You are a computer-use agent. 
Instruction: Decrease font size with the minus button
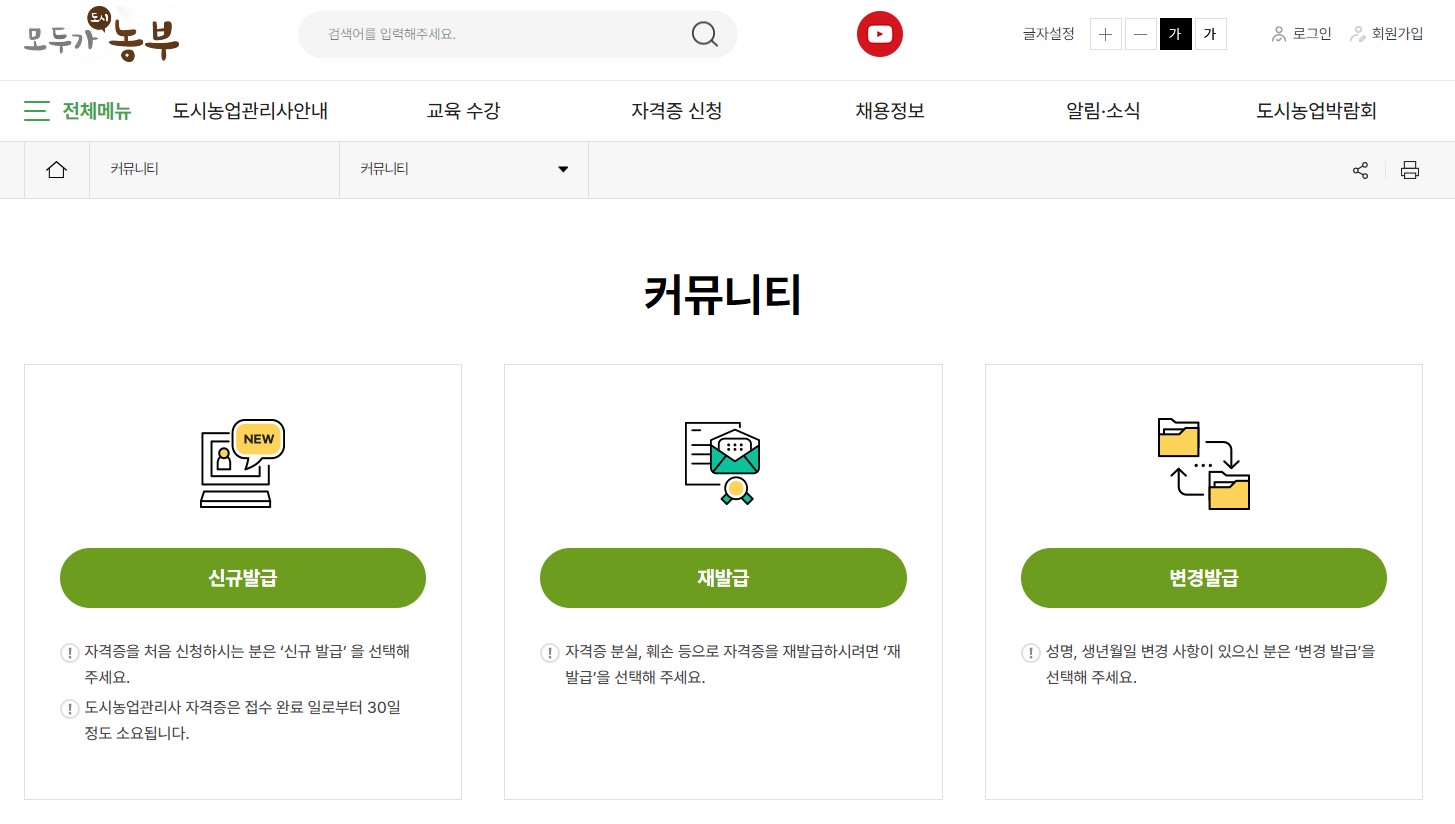click(x=1140, y=33)
